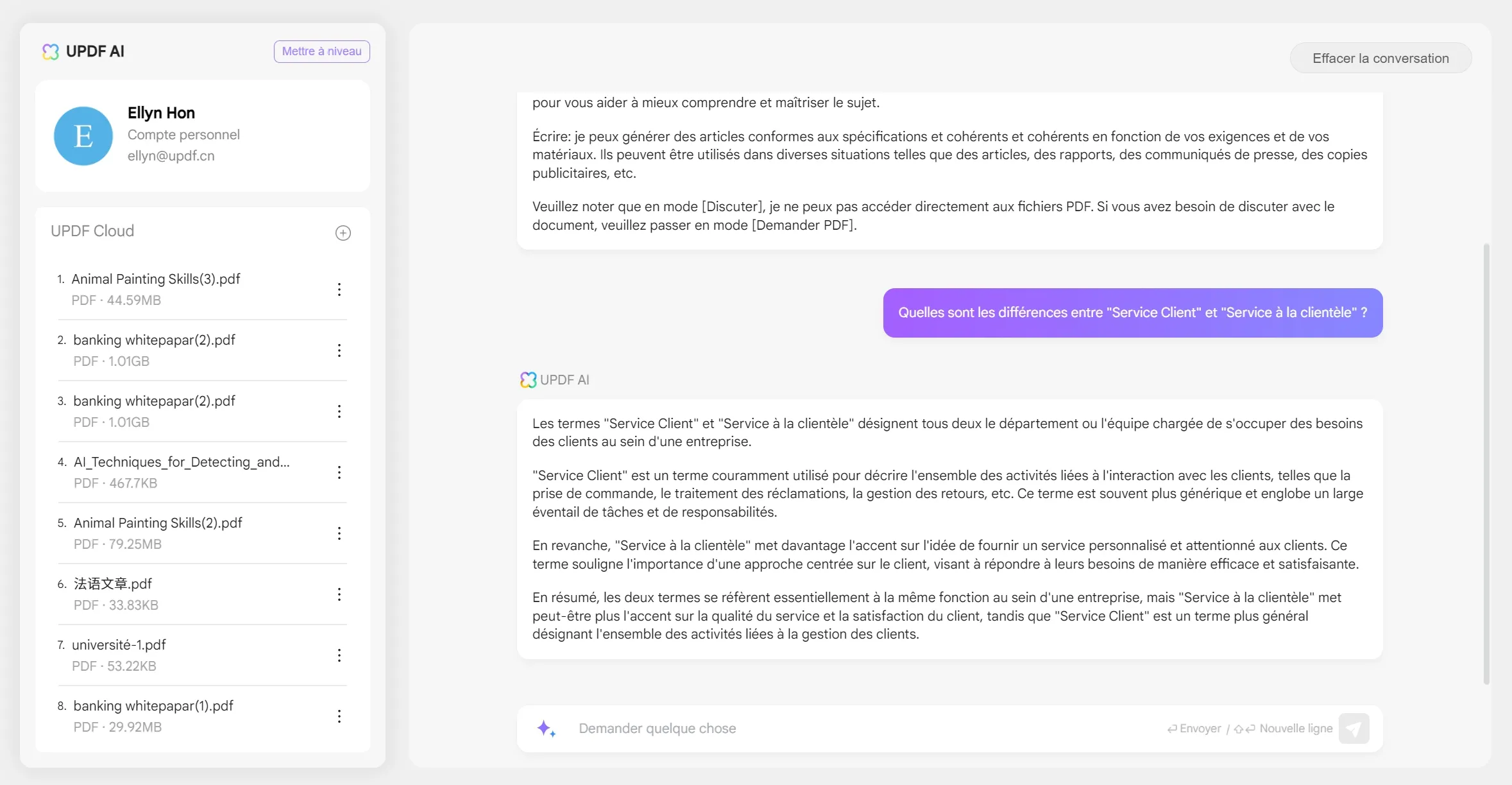The height and width of the screenshot is (785, 1512).
Task: Open université-1.pdf from the file list
Action: (119, 645)
